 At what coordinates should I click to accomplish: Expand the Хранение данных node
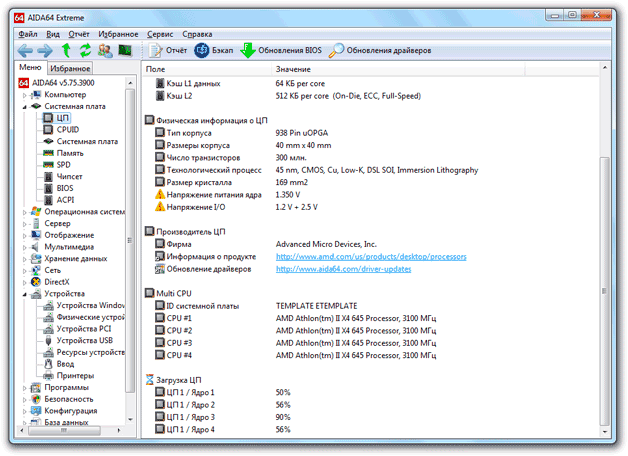[x=24, y=259]
